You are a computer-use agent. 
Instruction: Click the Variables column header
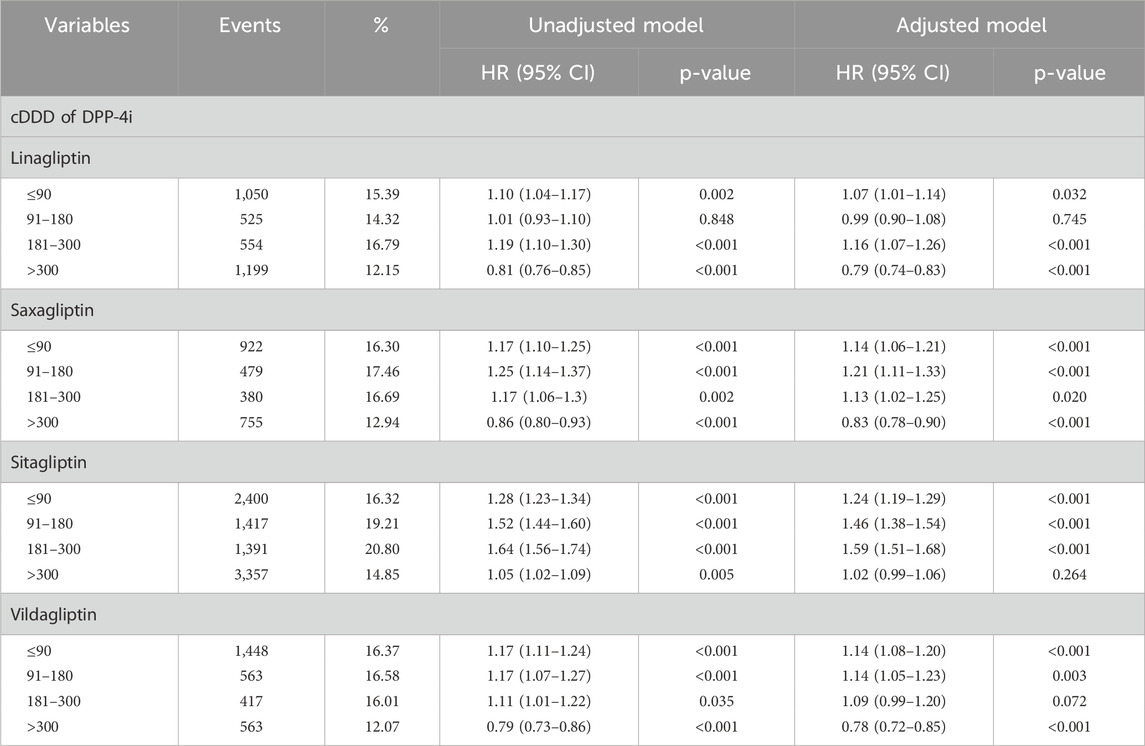[x=87, y=26]
